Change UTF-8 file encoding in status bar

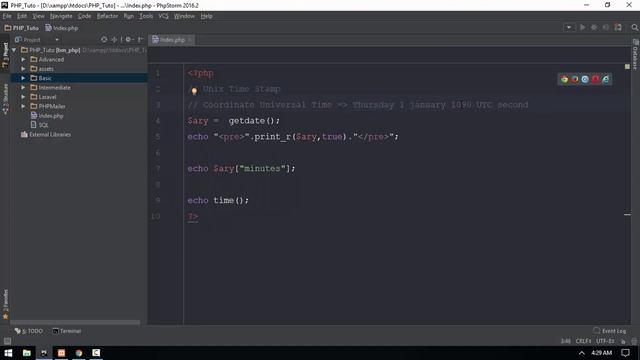pyautogui.click(x=605, y=341)
